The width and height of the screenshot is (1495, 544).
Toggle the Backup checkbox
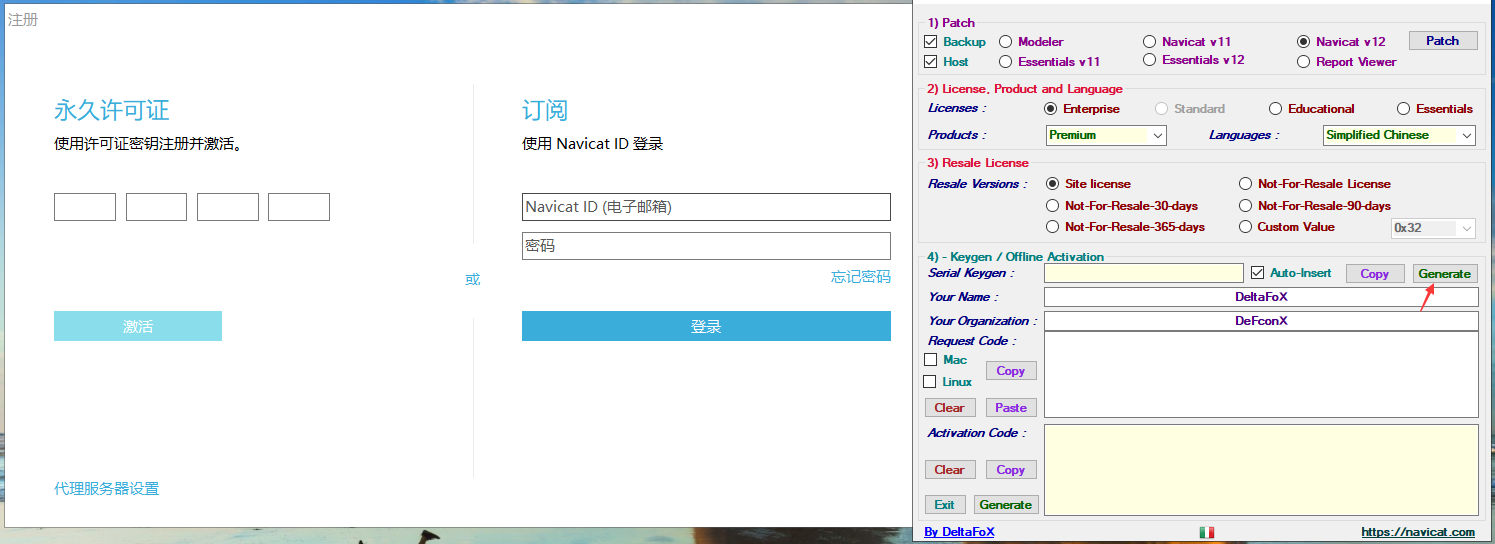pos(931,42)
